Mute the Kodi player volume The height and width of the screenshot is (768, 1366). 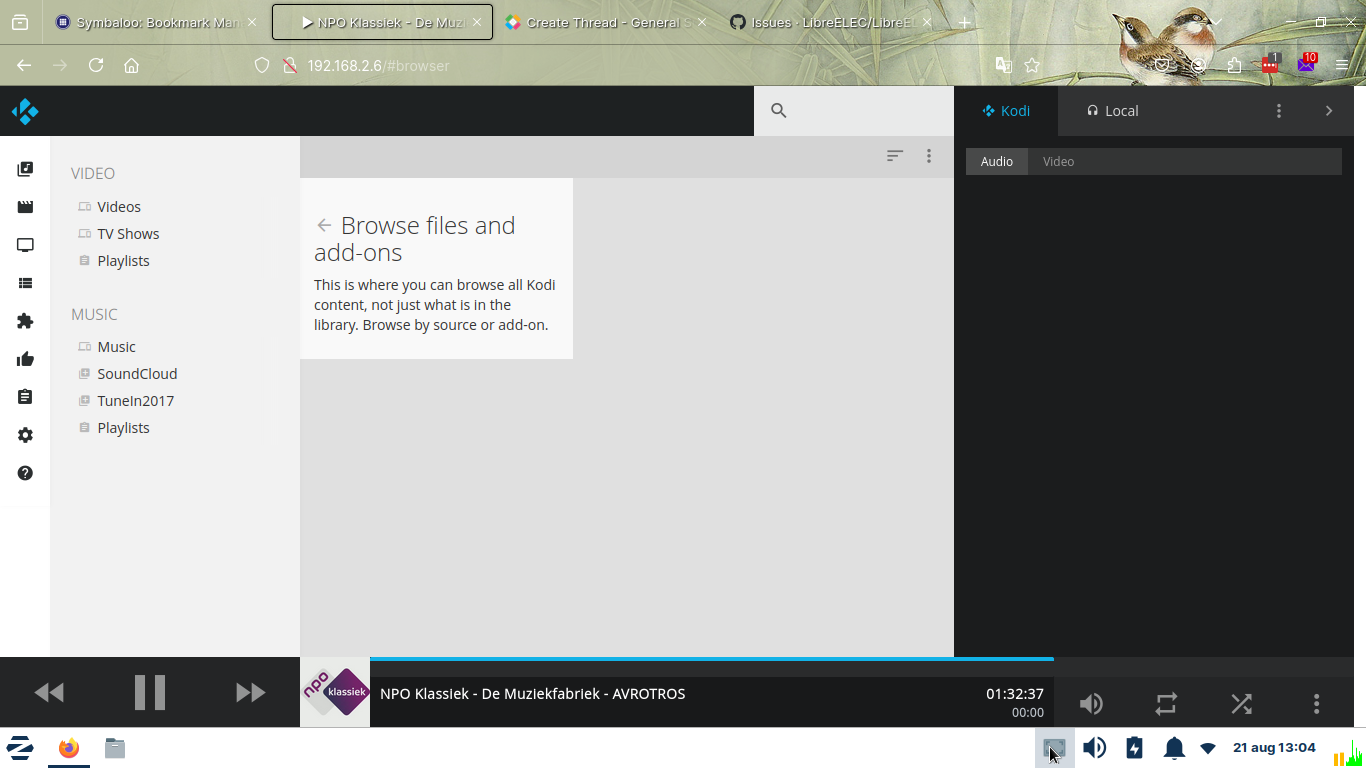1091,704
